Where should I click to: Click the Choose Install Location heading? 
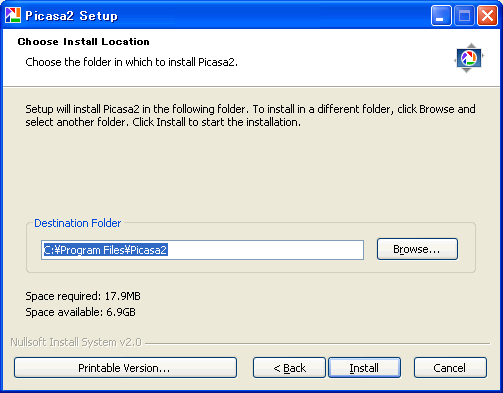click(83, 42)
